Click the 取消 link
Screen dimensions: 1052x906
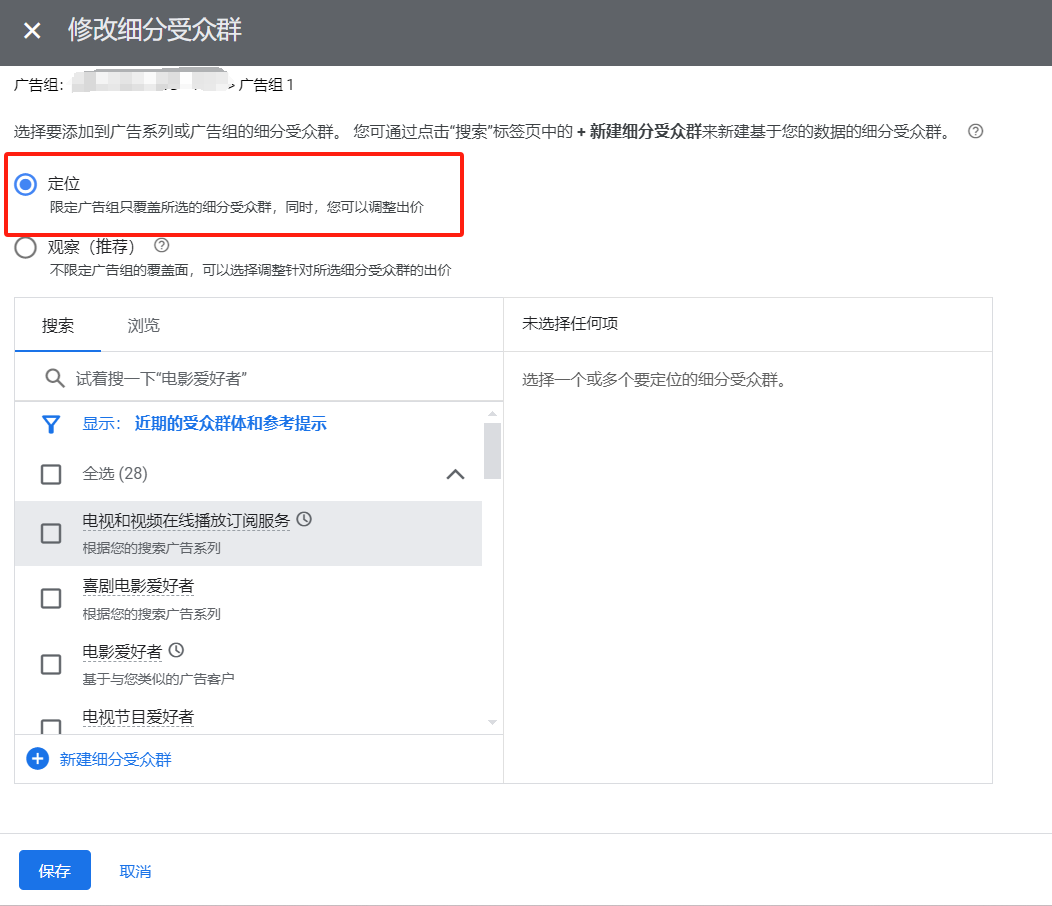[135, 871]
